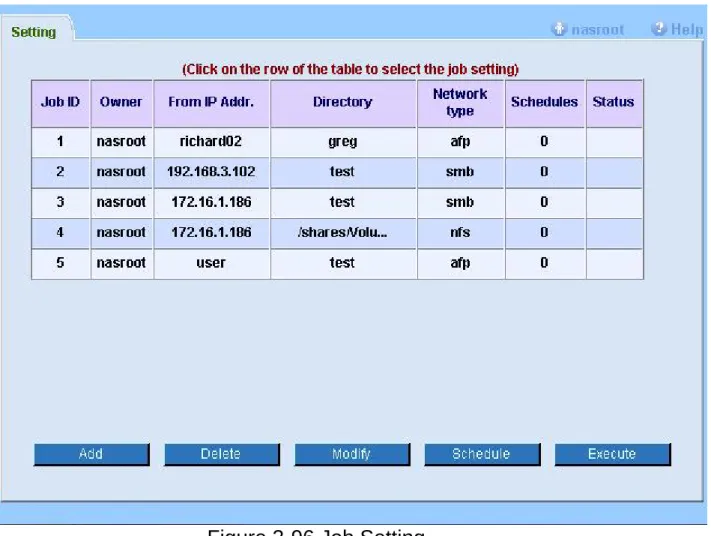The width and height of the screenshot is (711, 536).
Task: Select job row with ID 4
Action: tap(337, 233)
